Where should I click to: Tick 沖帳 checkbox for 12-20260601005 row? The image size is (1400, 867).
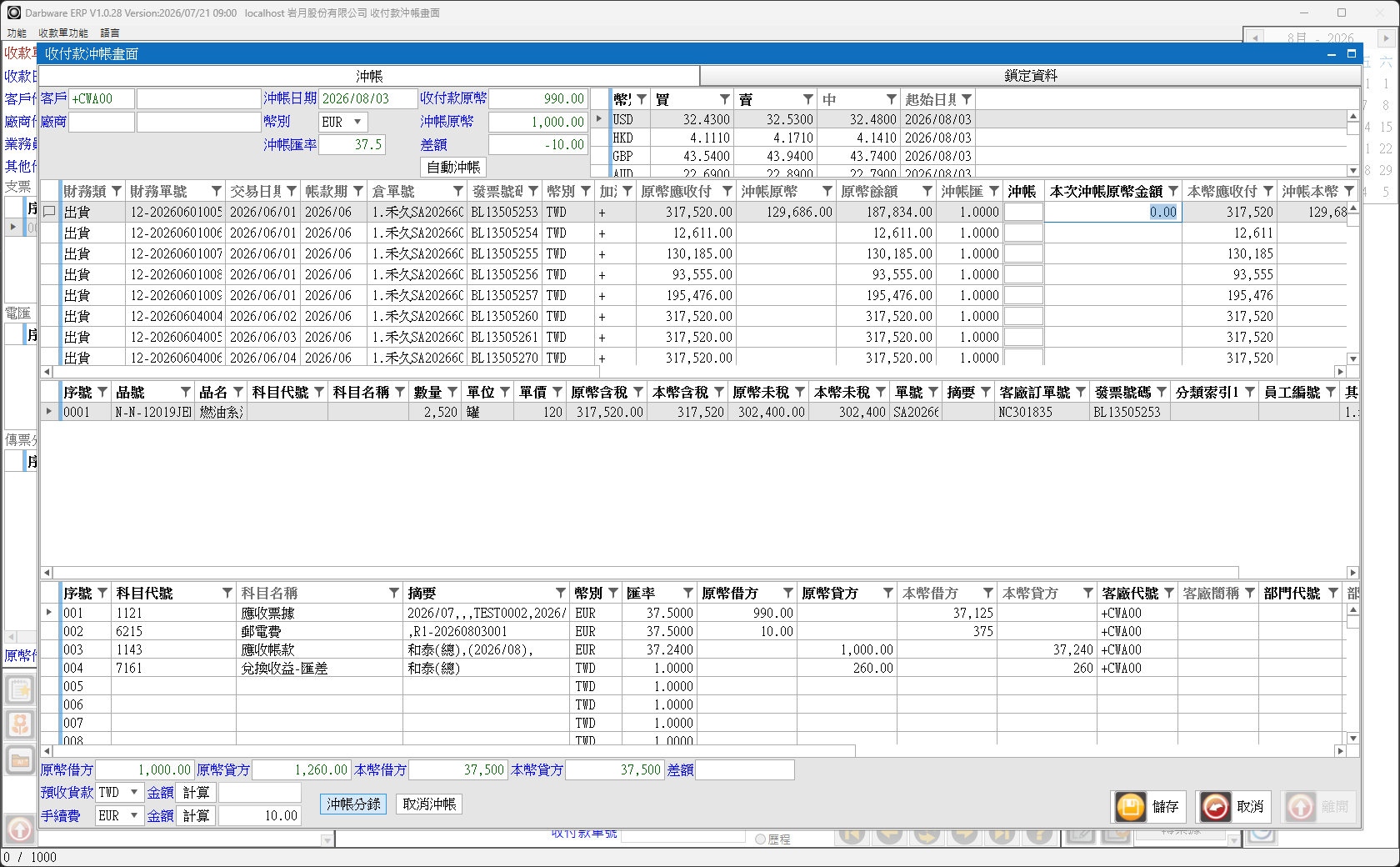click(x=1023, y=212)
